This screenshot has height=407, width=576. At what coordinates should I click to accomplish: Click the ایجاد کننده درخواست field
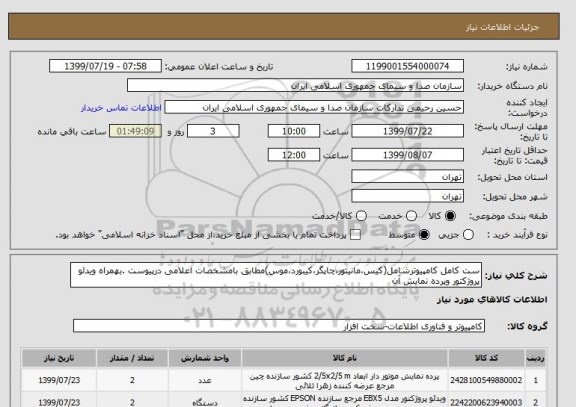tap(314, 108)
